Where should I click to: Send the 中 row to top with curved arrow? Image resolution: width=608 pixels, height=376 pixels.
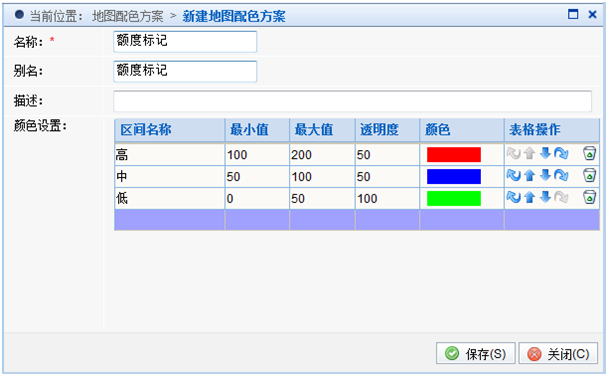coord(514,176)
